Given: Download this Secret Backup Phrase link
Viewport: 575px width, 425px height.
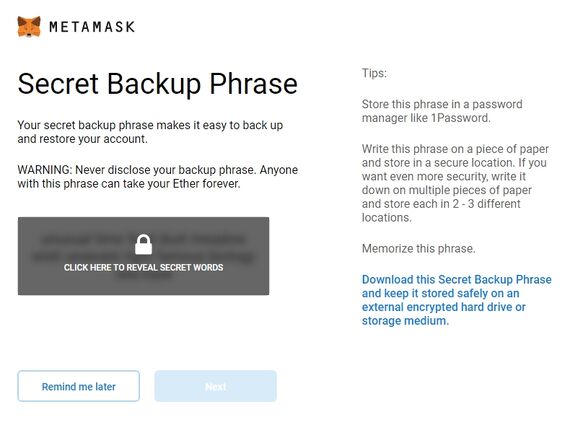Looking at the screenshot, I should point(457,300).
